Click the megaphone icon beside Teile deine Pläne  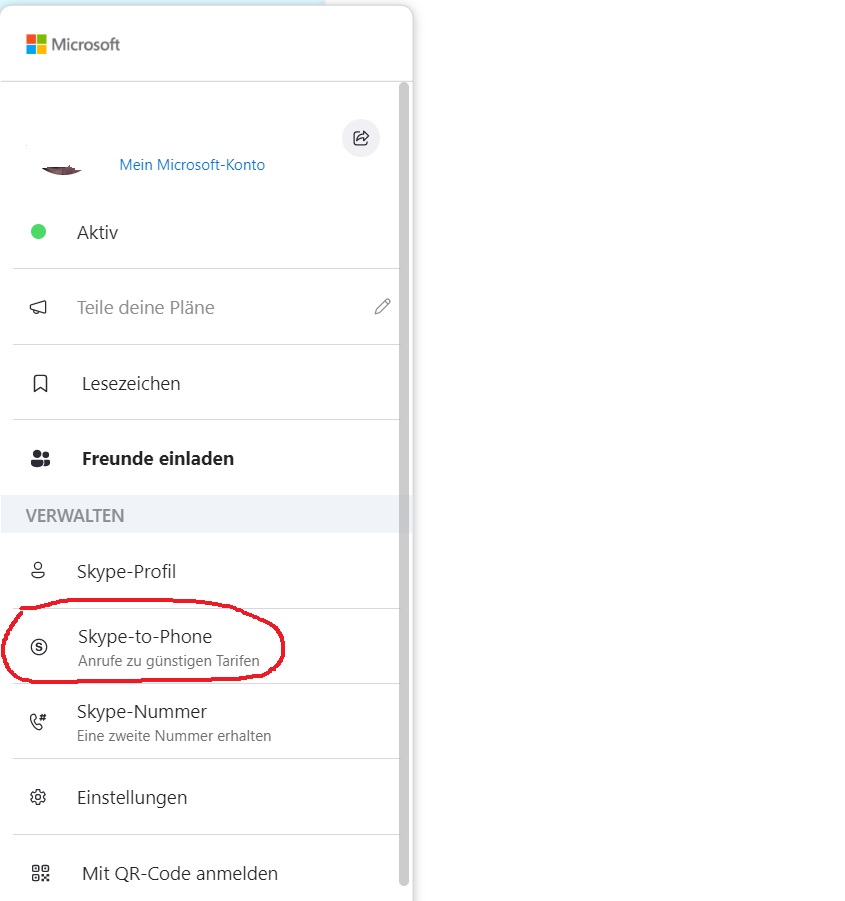tap(39, 308)
